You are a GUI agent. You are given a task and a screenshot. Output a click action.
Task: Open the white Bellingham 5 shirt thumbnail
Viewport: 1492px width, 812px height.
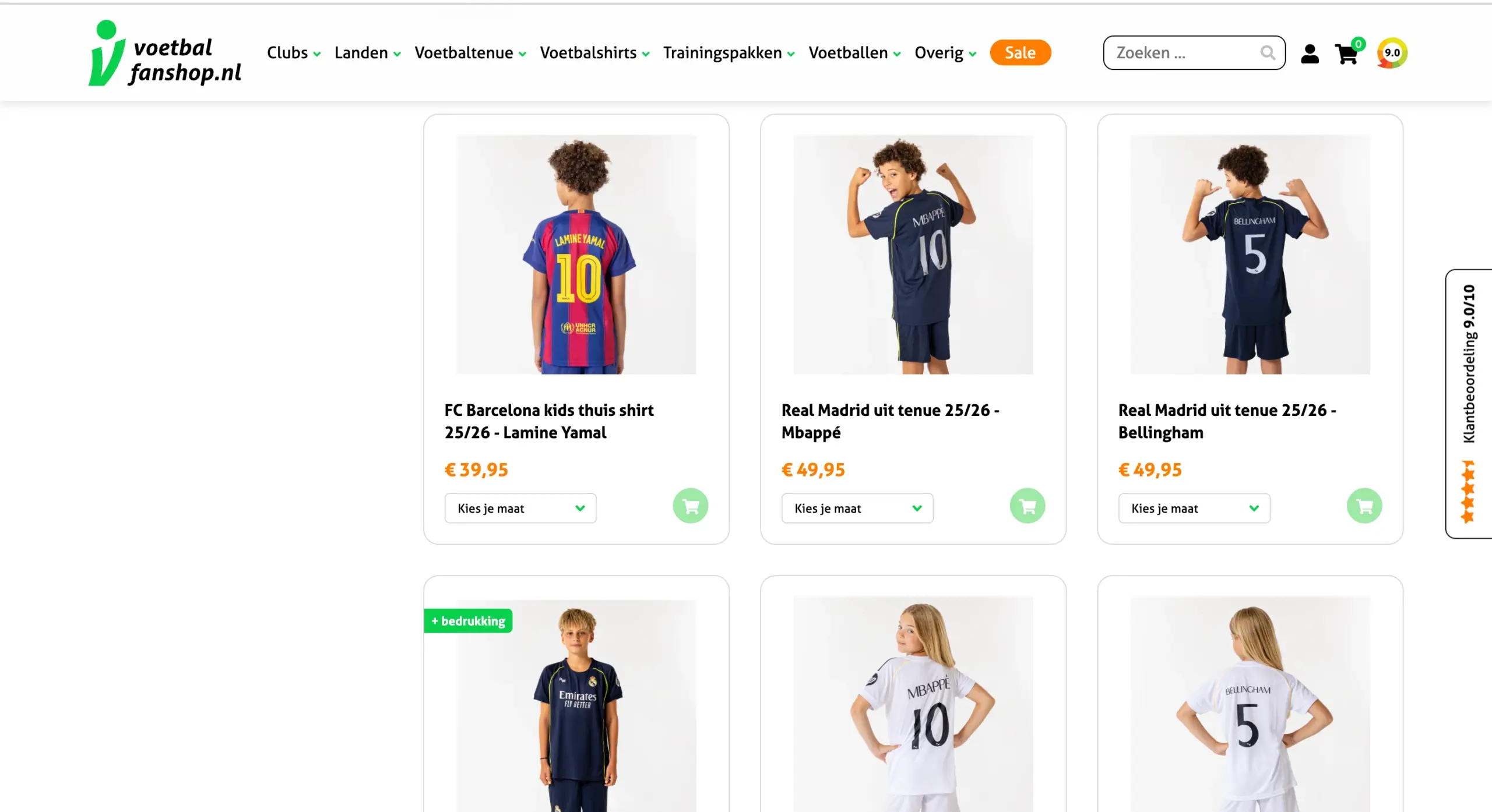pos(1250,704)
